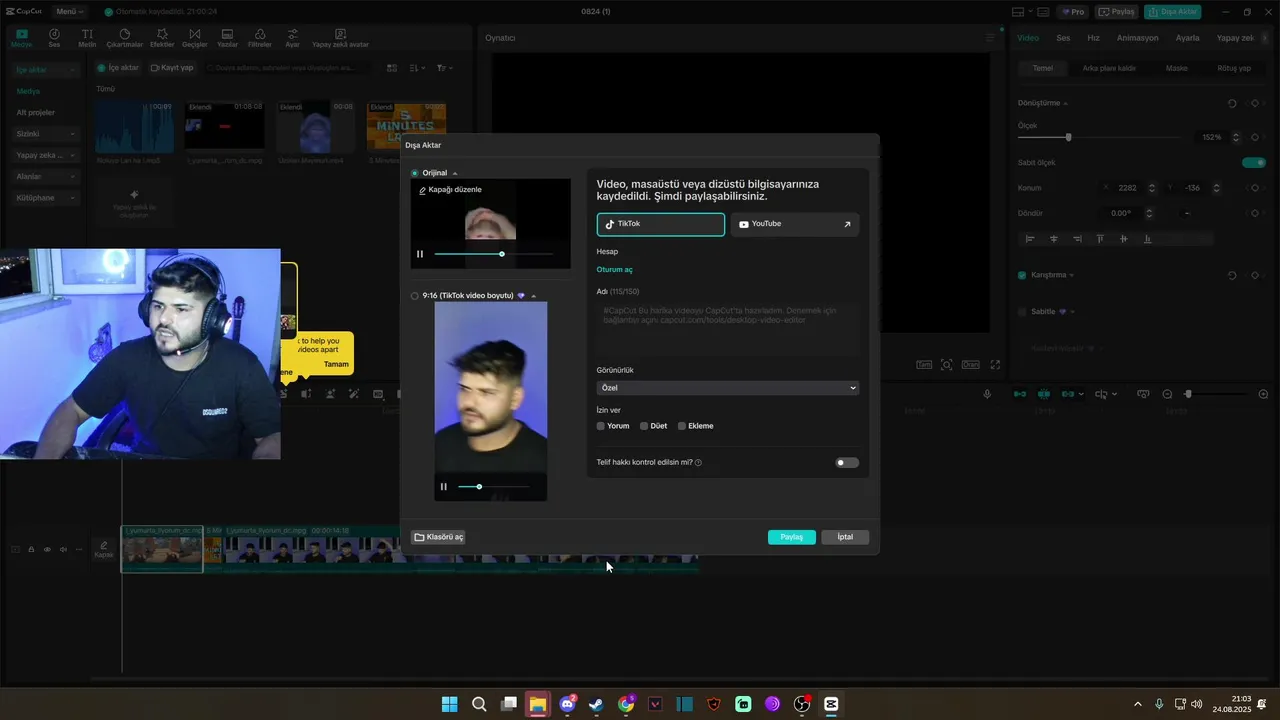This screenshot has width=1280, height=720.
Task: Click the TikTok share option
Action: tap(661, 224)
